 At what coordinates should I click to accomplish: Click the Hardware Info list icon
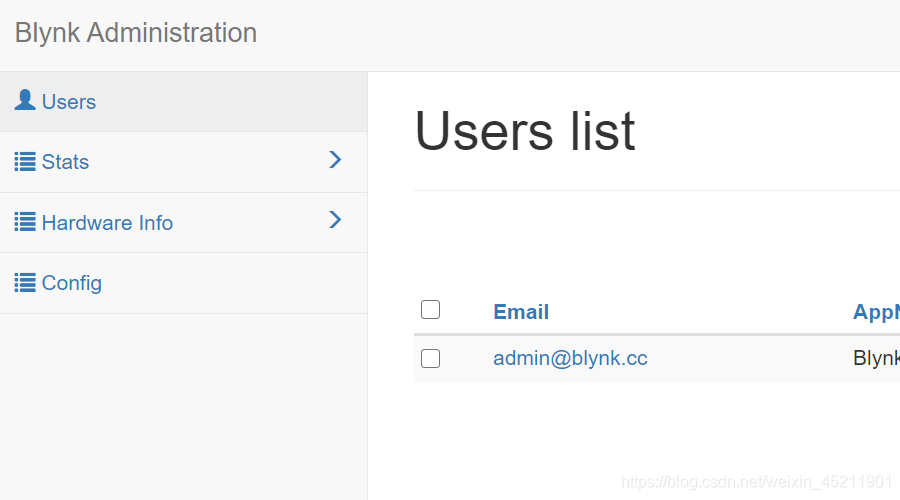tap(25, 222)
